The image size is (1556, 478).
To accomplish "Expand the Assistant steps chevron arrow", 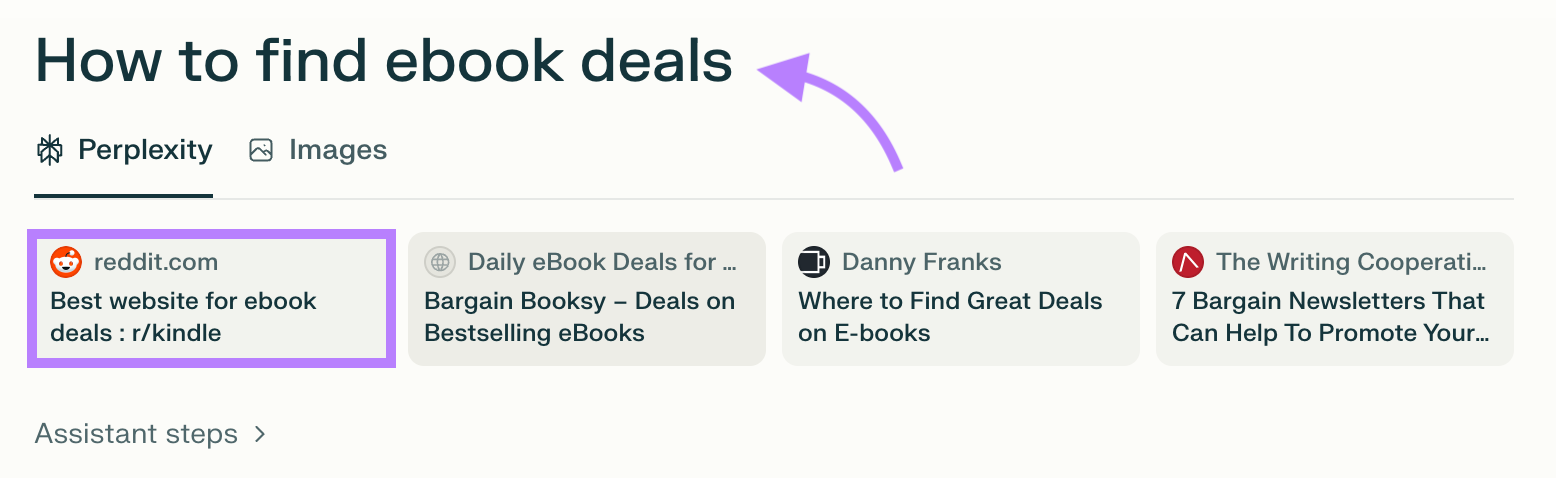I will click(259, 434).
